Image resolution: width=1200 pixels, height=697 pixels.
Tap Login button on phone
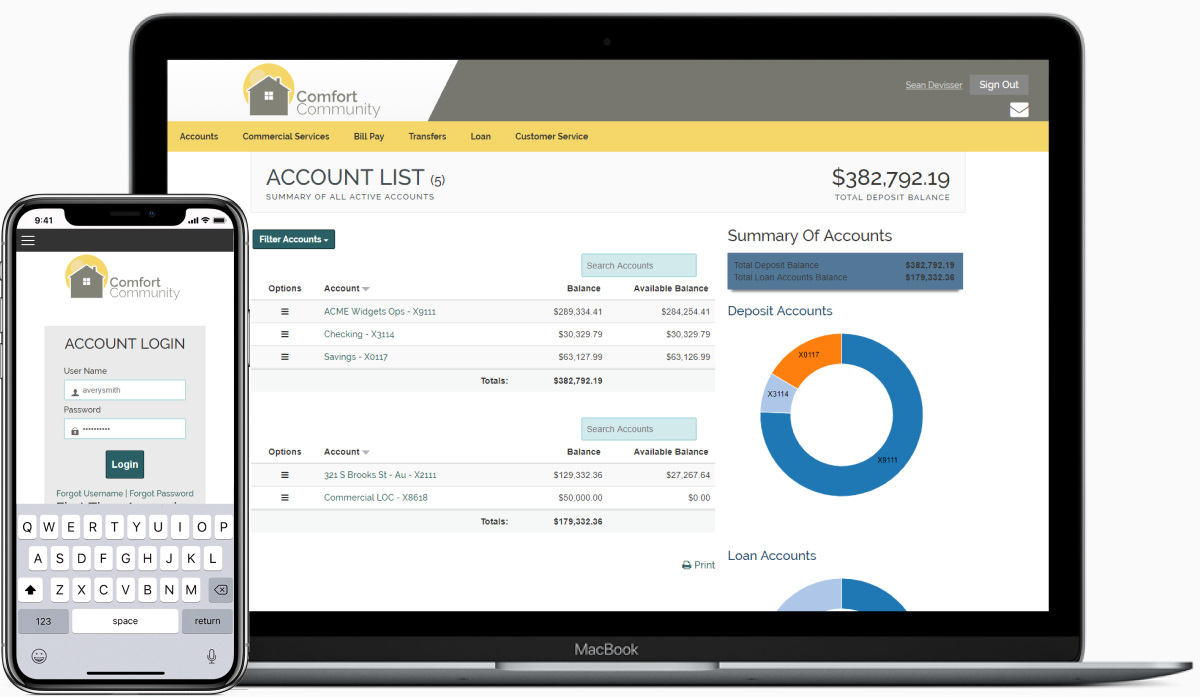tap(125, 464)
